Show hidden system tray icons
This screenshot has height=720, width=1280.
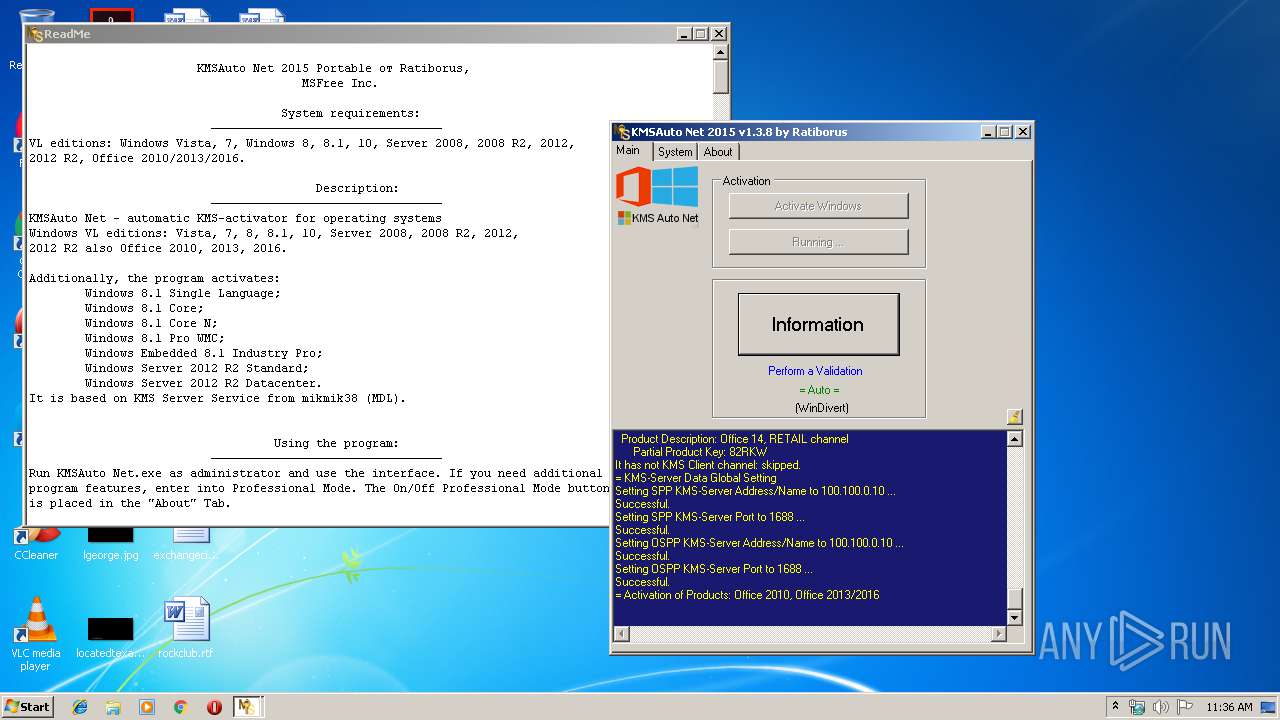point(1115,707)
